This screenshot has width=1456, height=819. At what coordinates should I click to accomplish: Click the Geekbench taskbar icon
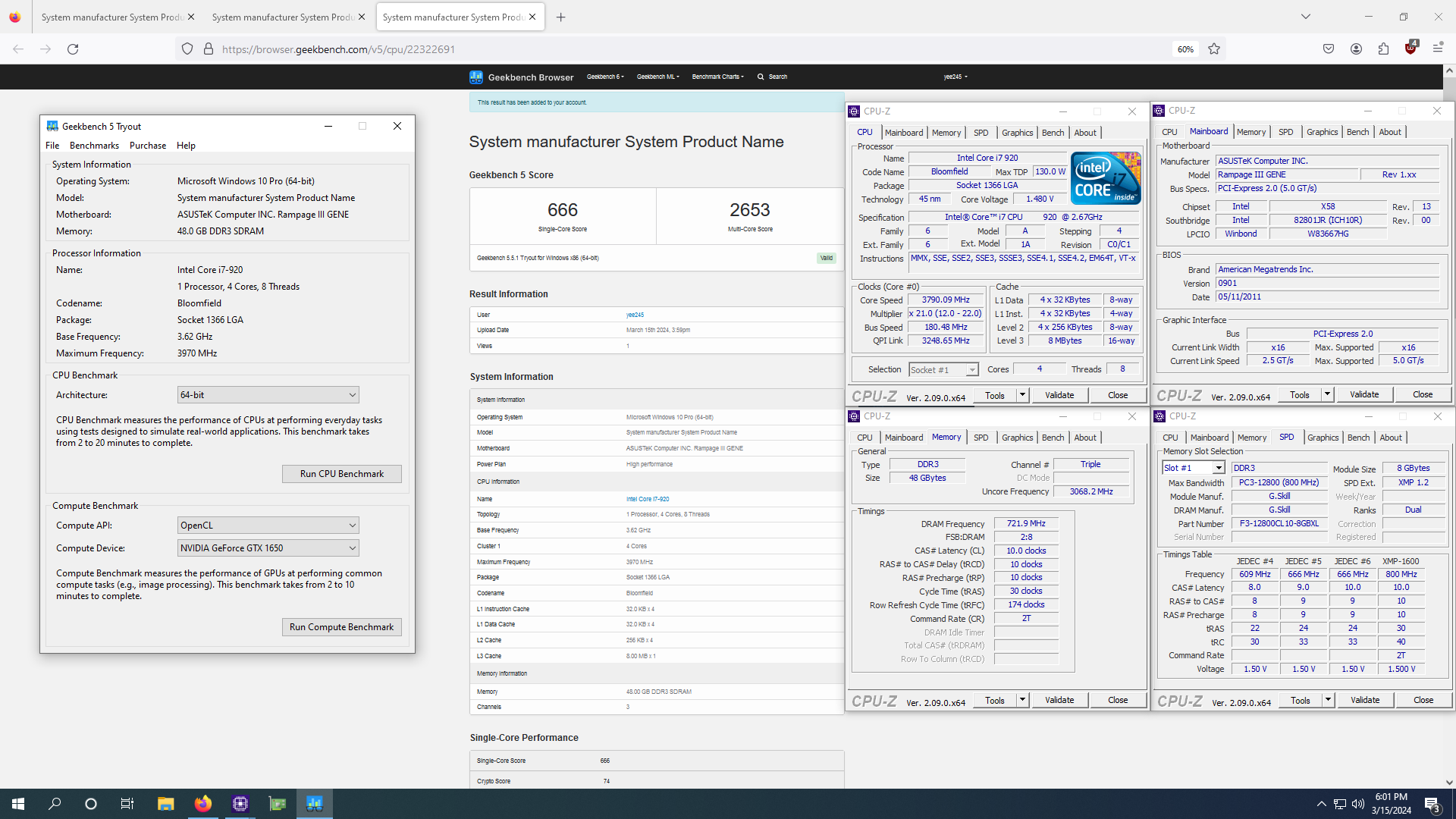(315, 804)
